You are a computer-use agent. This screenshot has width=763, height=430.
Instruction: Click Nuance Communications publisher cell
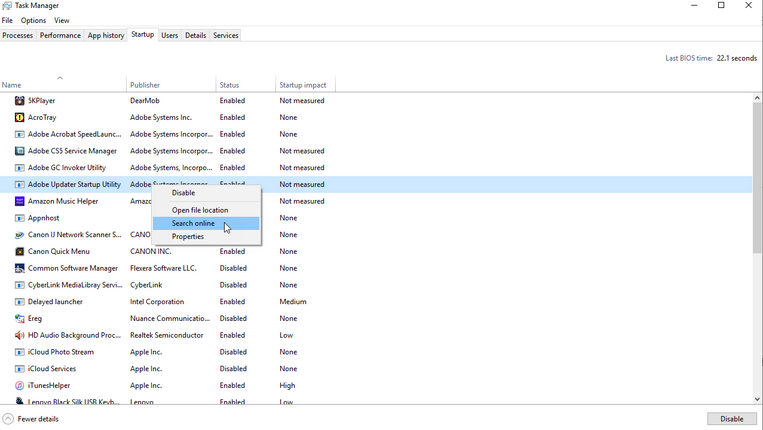tap(170, 319)
